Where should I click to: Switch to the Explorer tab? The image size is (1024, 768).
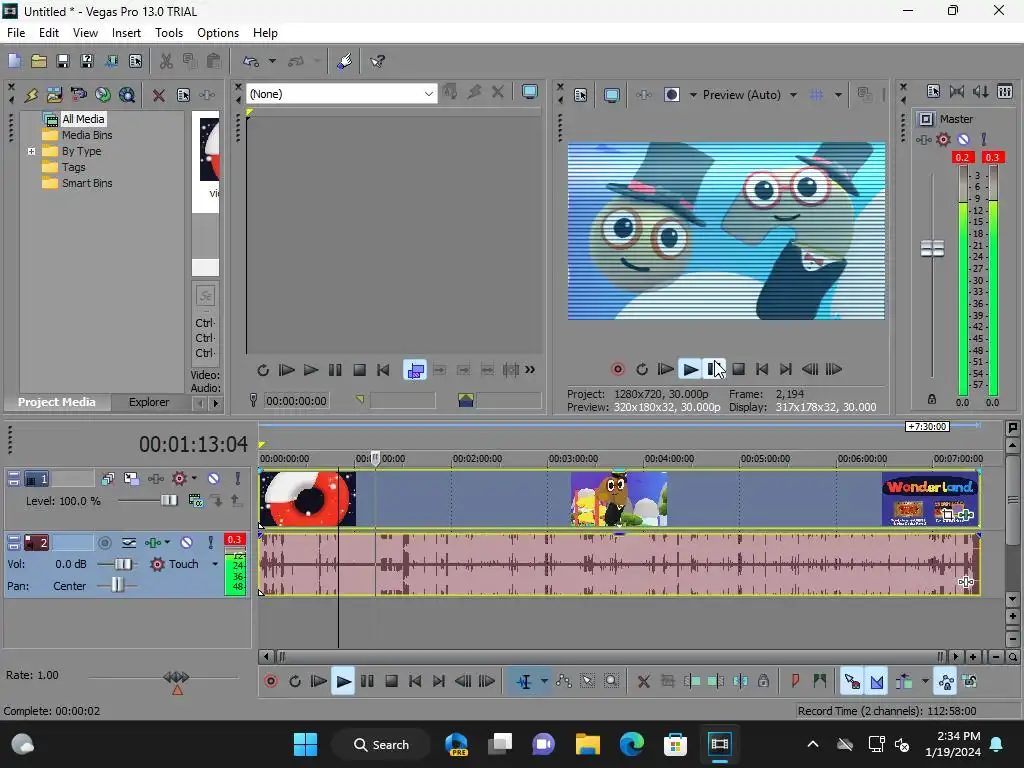149,402
